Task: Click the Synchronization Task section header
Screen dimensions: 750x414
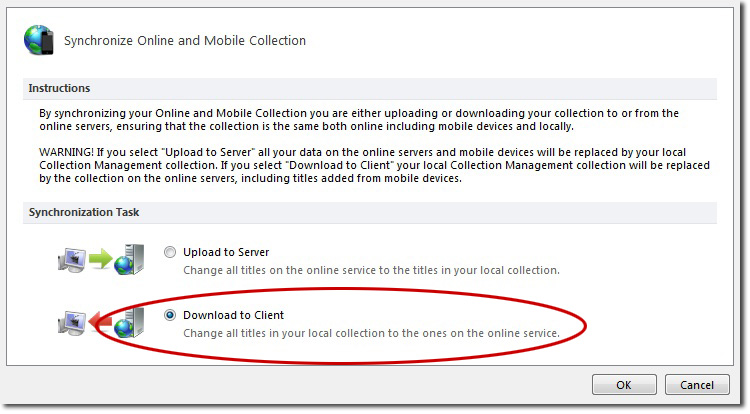Action: coord(370,212)
